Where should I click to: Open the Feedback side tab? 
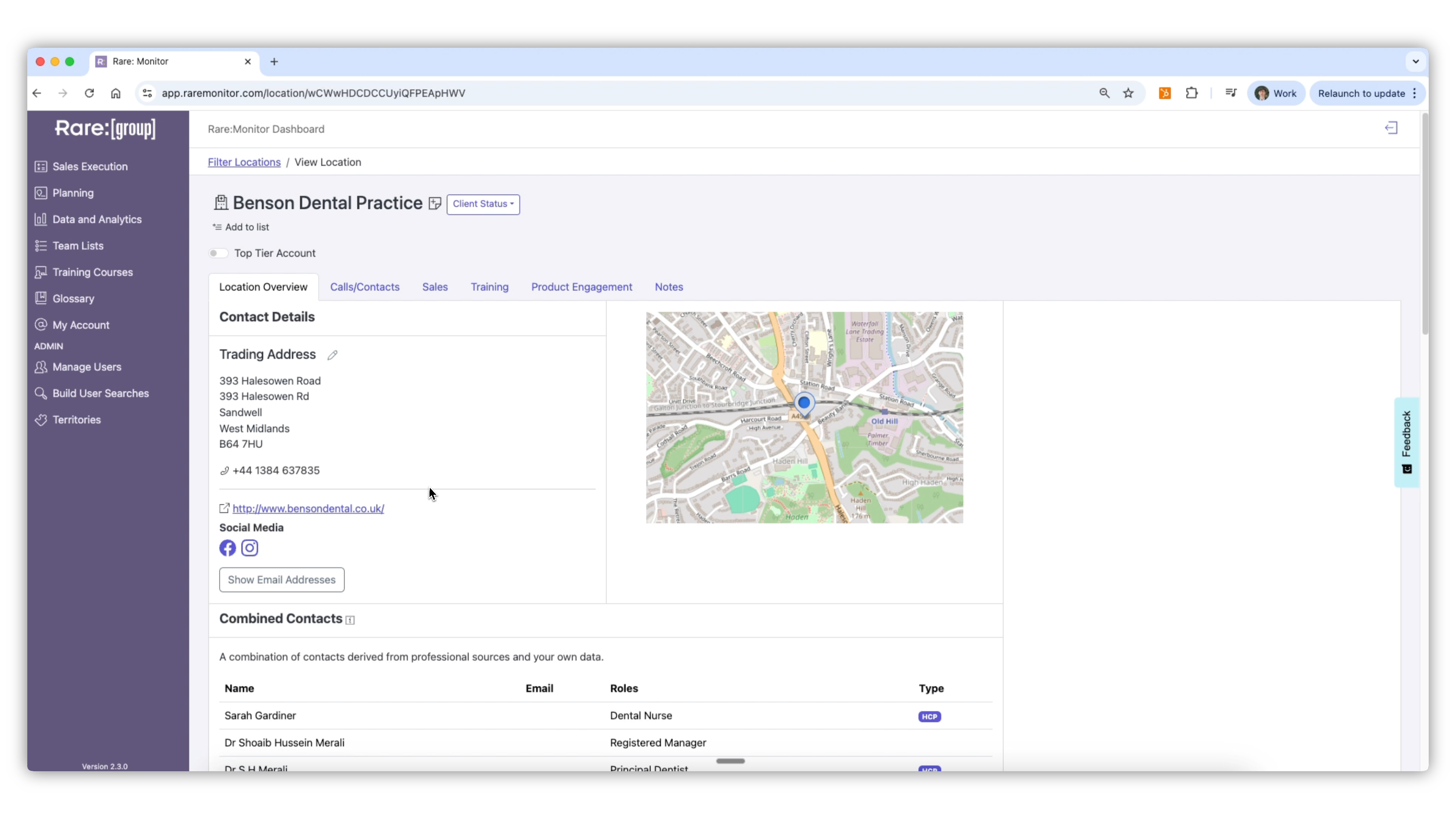tap(1406, 442)
